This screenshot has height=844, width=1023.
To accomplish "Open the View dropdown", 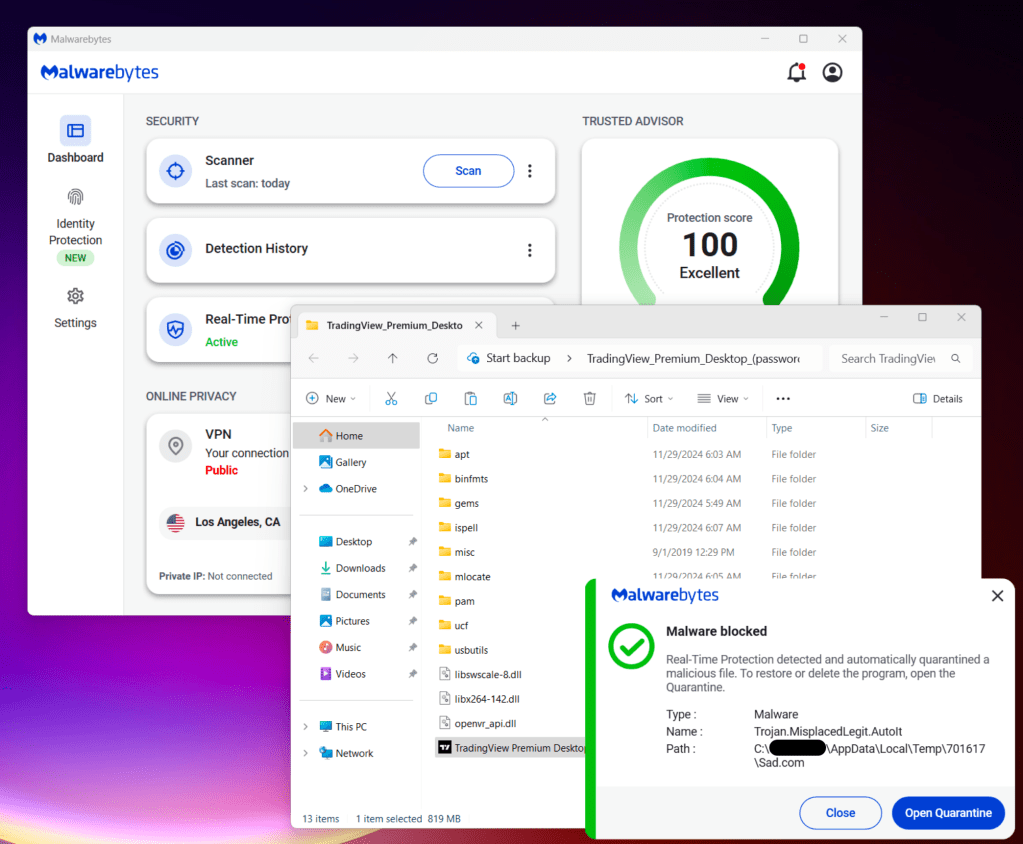I will pyautogui.click(x=723, y=399).
